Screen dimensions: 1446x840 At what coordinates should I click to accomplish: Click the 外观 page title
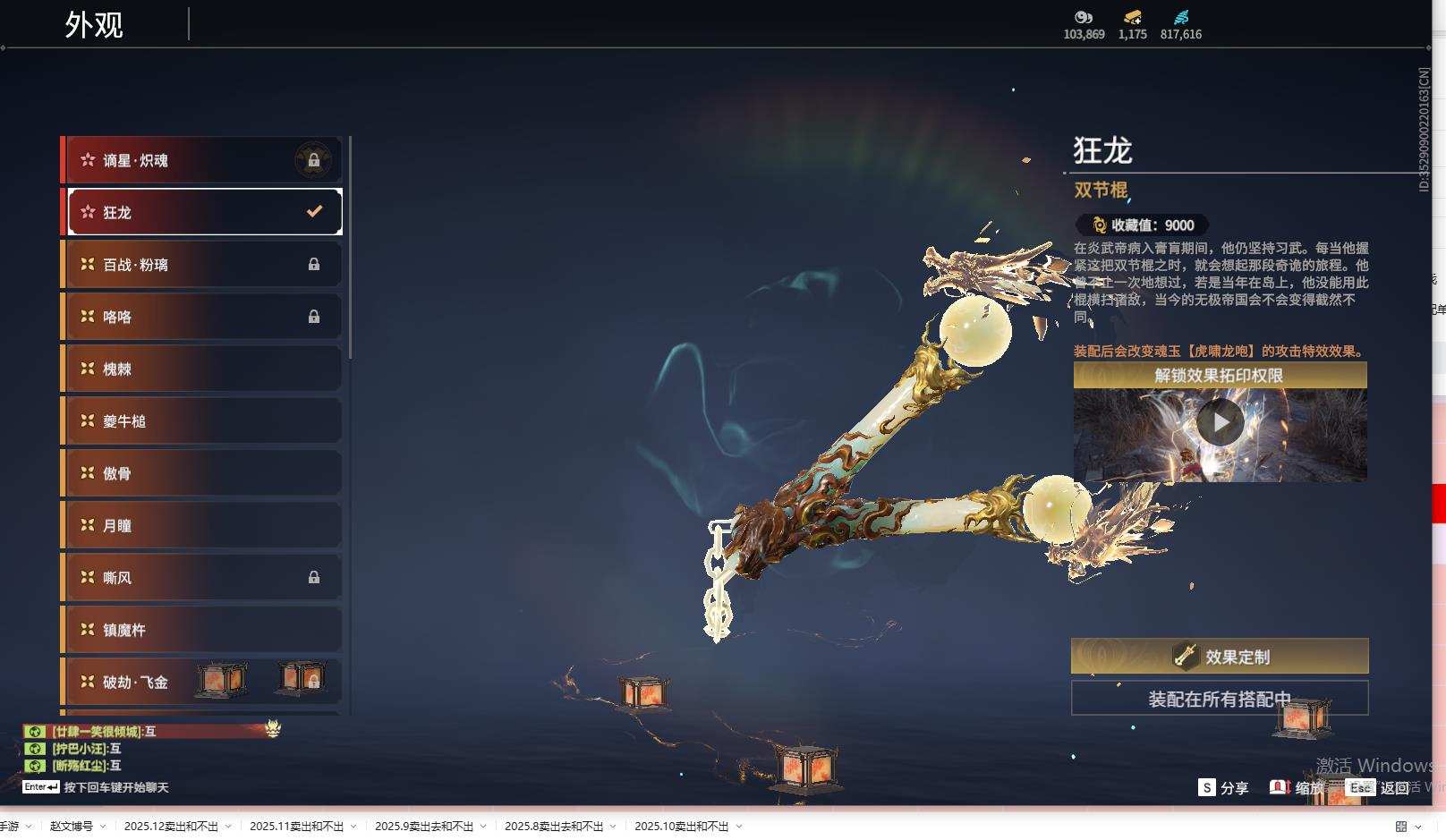(x=94, y=24)
